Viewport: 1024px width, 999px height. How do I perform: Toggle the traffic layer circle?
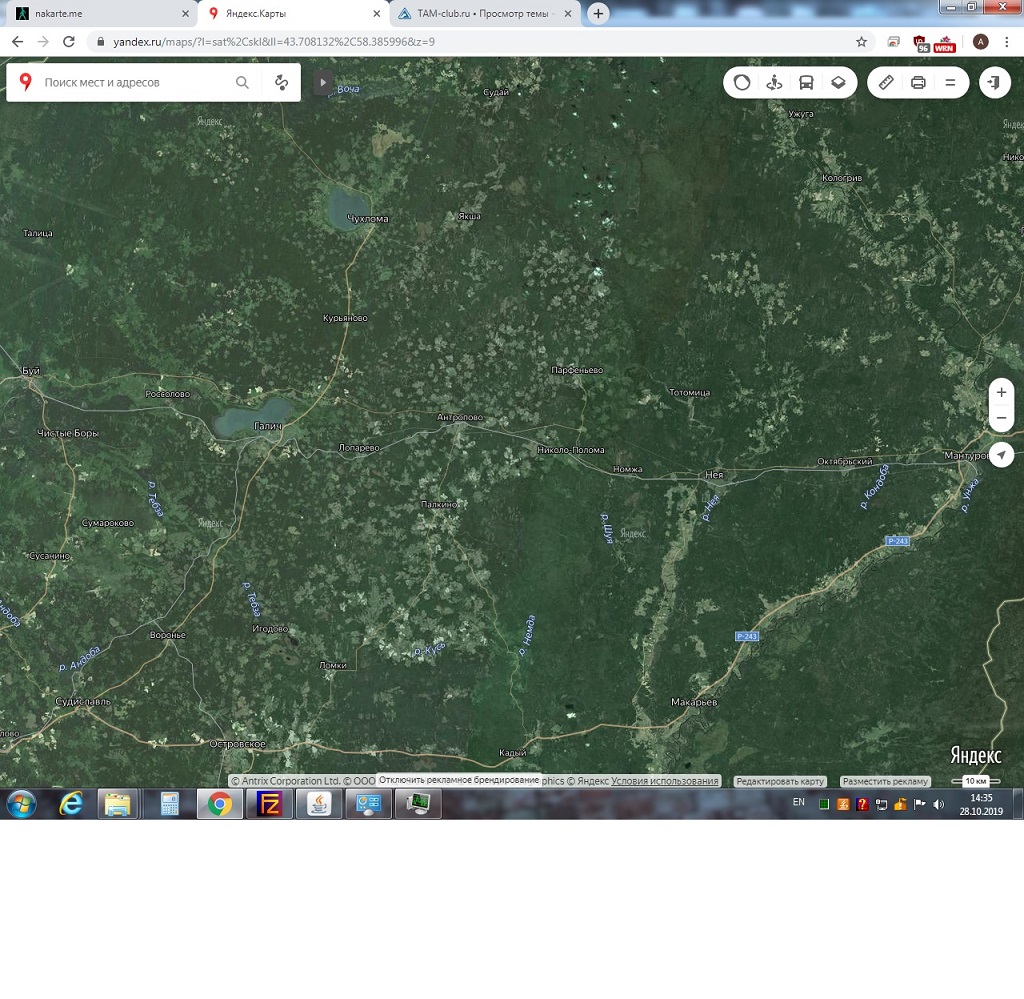pyautogui.click(x=742, y=83)
